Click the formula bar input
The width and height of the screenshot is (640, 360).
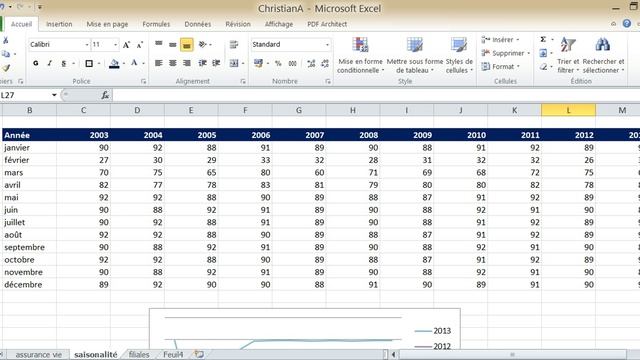pos(376,95)
